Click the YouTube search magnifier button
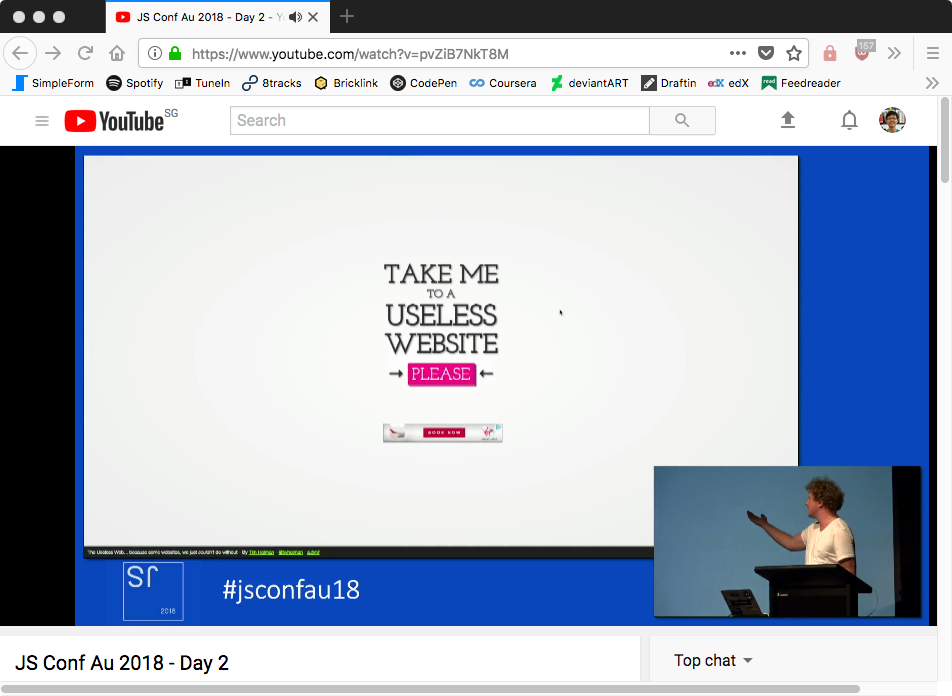 (x=682, y=120)
